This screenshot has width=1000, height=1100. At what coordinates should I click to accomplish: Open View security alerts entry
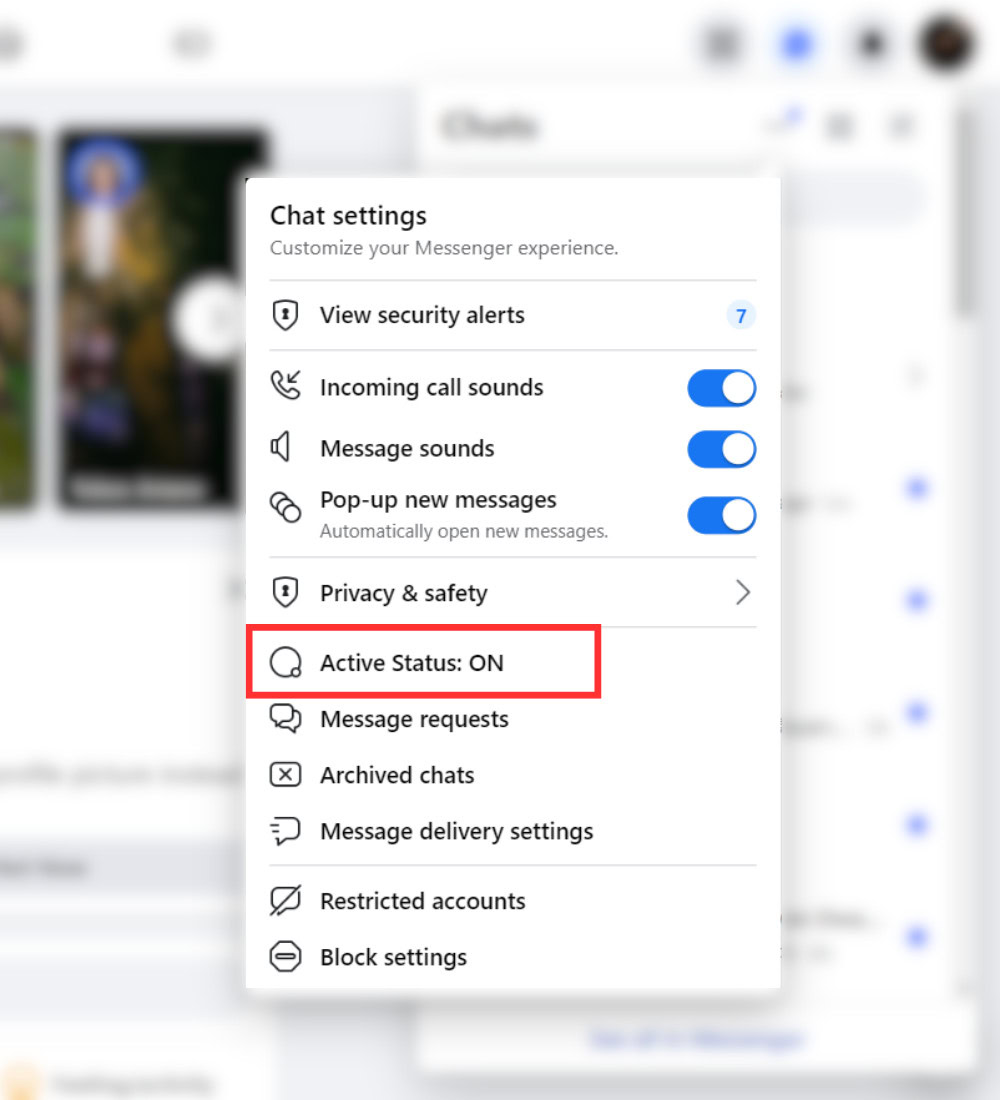(513, 315)
